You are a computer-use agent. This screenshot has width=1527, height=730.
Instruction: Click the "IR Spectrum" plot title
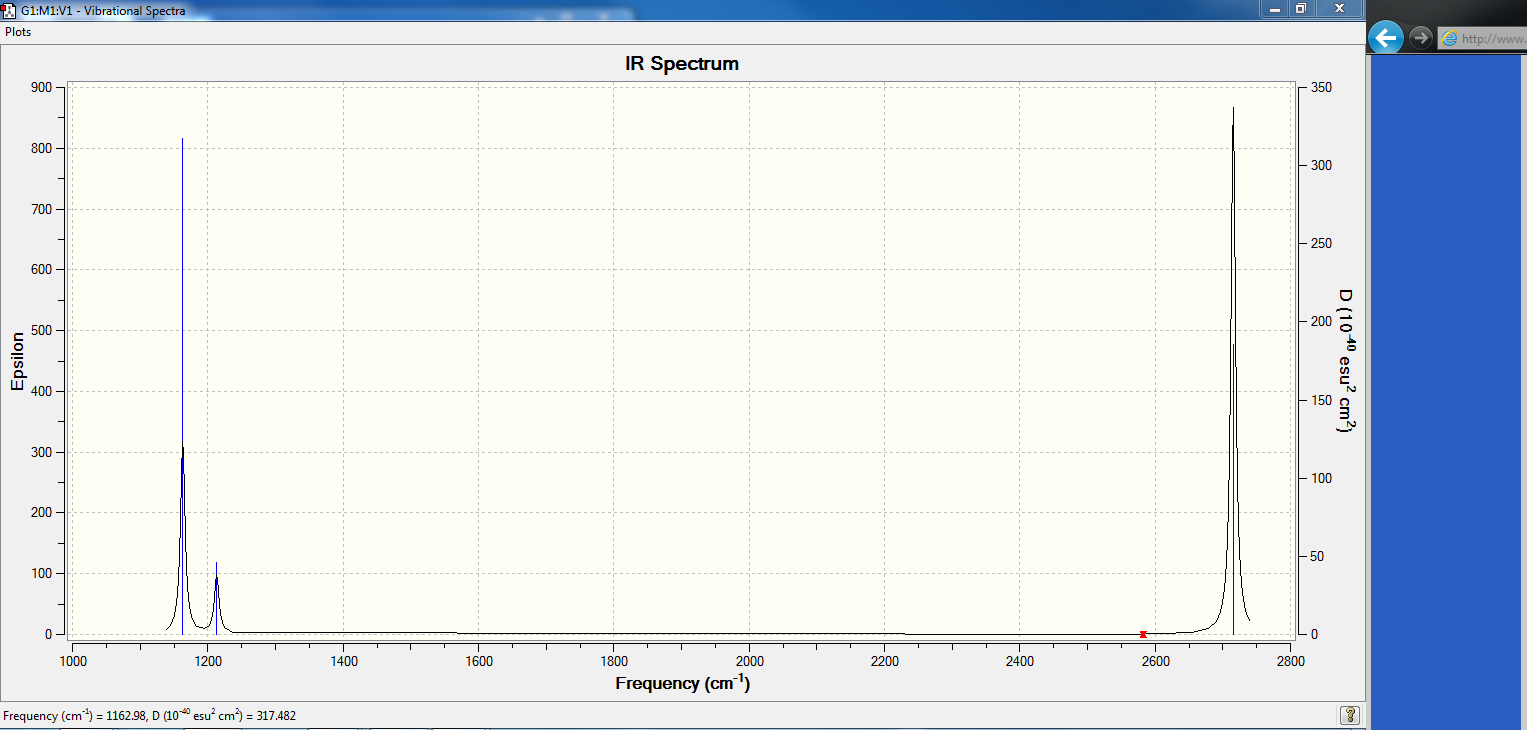click(x=682, y=64)
